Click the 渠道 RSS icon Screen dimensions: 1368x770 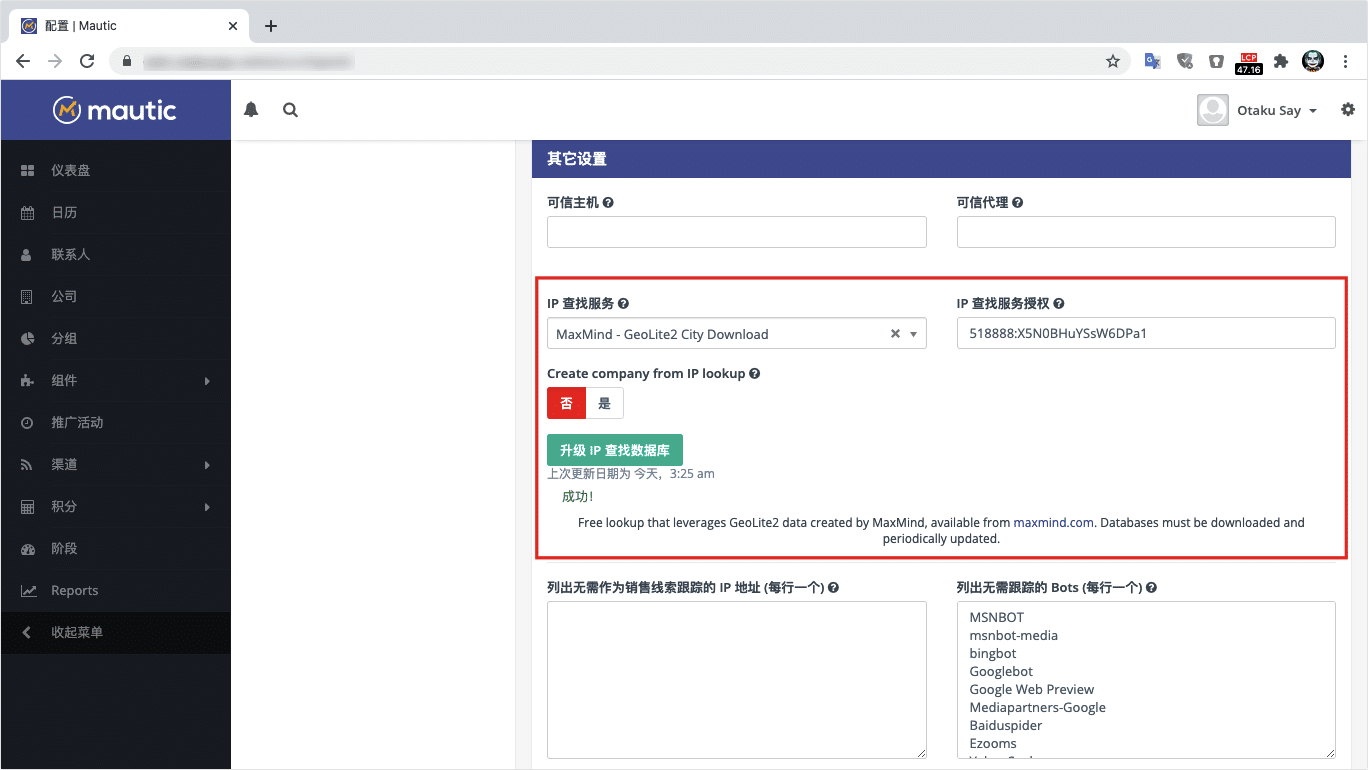[x=28, y=465]
